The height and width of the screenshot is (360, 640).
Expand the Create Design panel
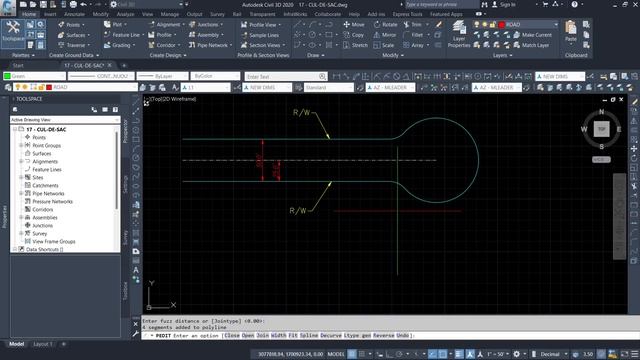(x=168, y=55)
